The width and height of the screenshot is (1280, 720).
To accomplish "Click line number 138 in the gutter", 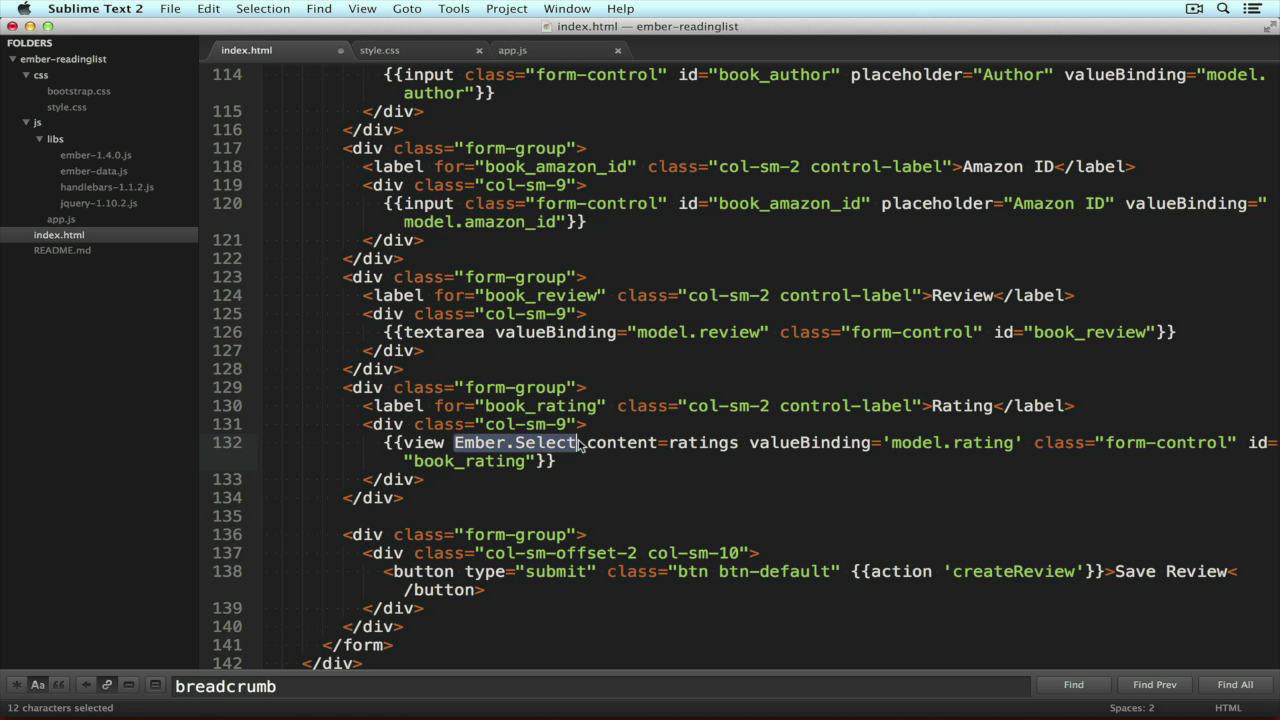I will (227, 571).
